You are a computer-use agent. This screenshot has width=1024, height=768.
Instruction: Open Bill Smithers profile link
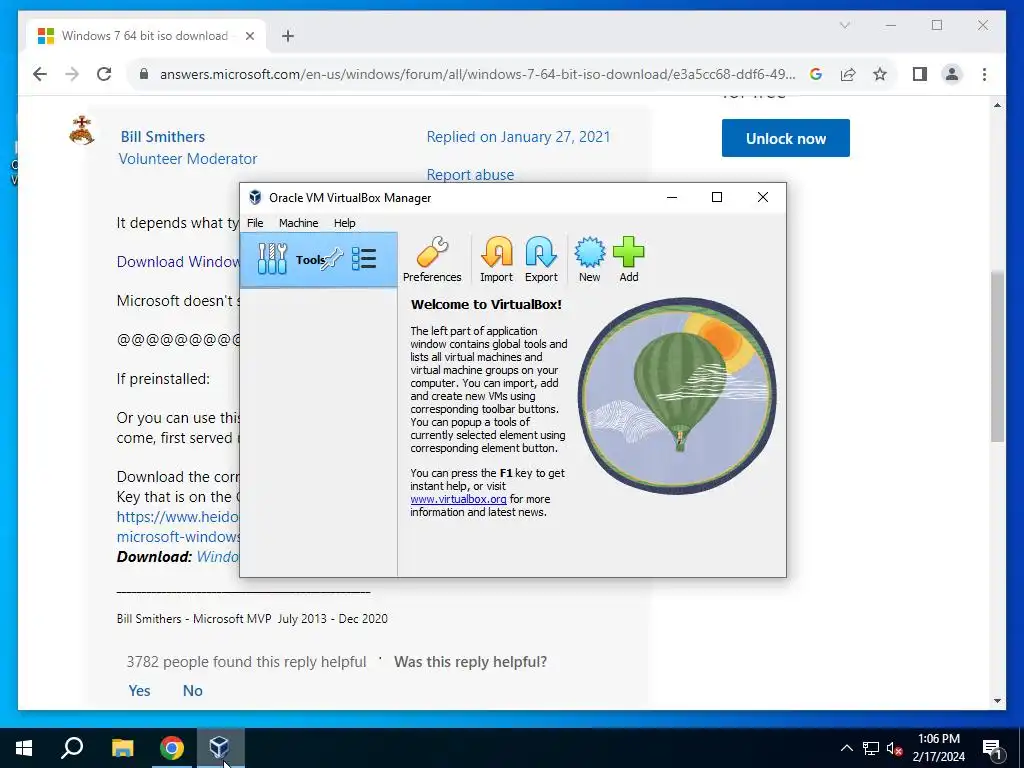[163, 136]
